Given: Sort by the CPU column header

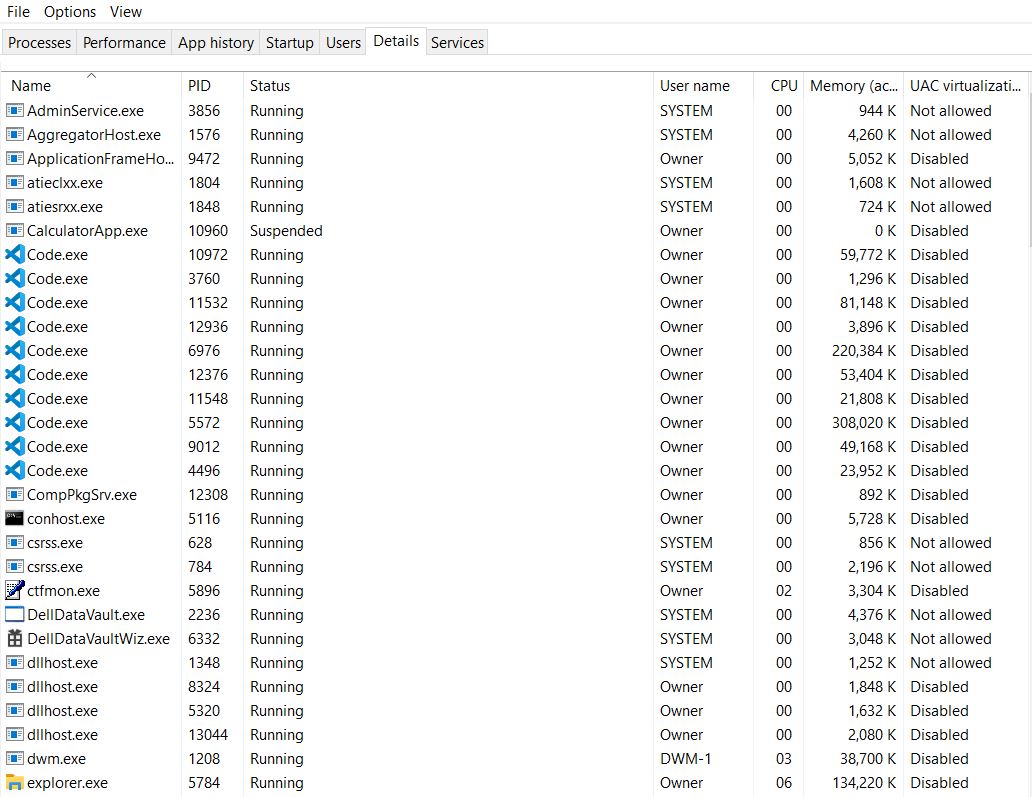Looking at the screenshot, I should click(784, 86).
